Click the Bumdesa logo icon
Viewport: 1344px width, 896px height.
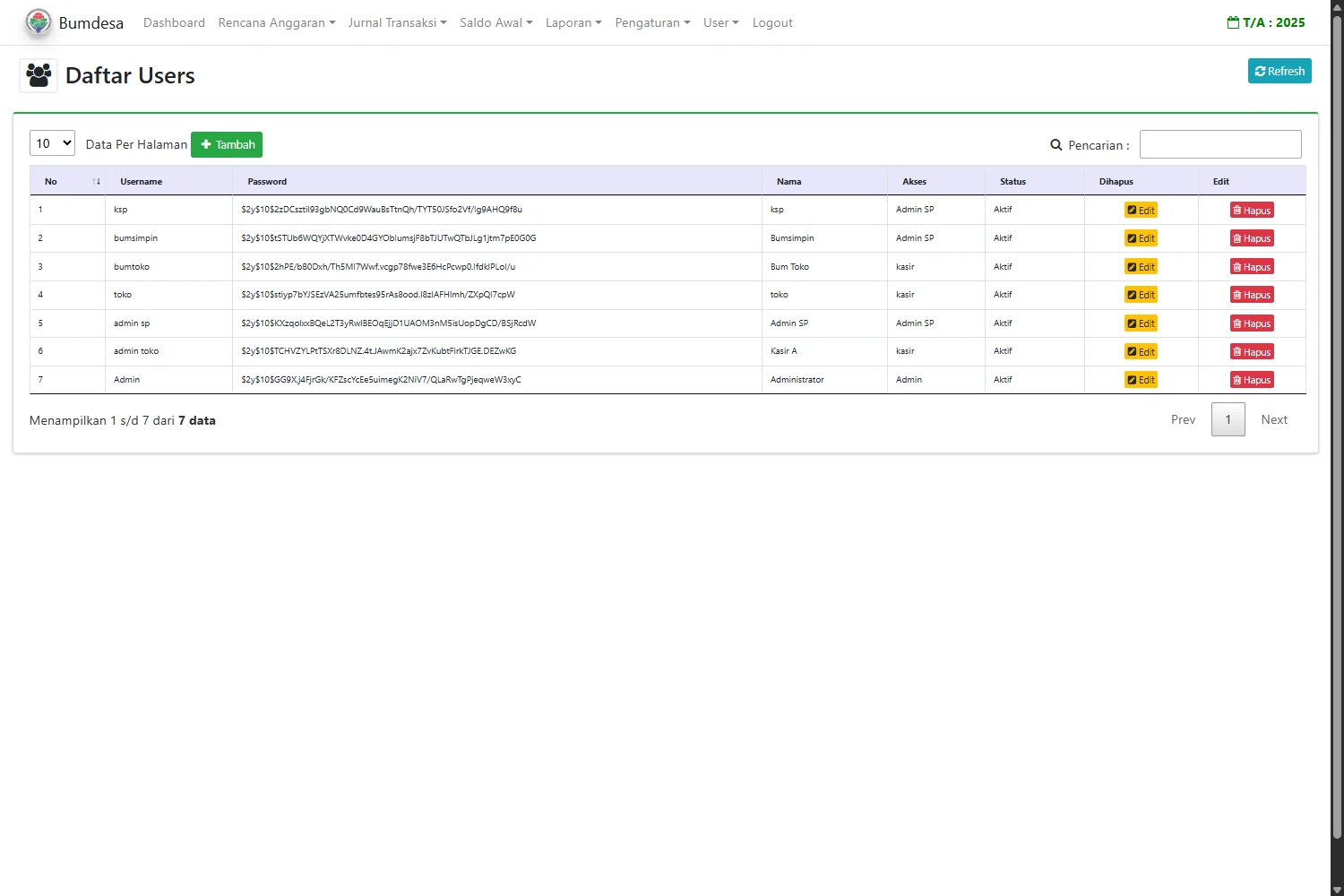[39, 22]
